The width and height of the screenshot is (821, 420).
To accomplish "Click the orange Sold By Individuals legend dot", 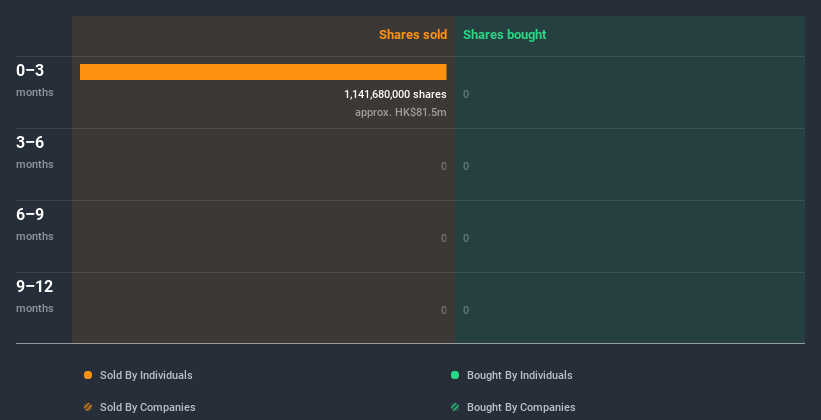I will 88,375.
